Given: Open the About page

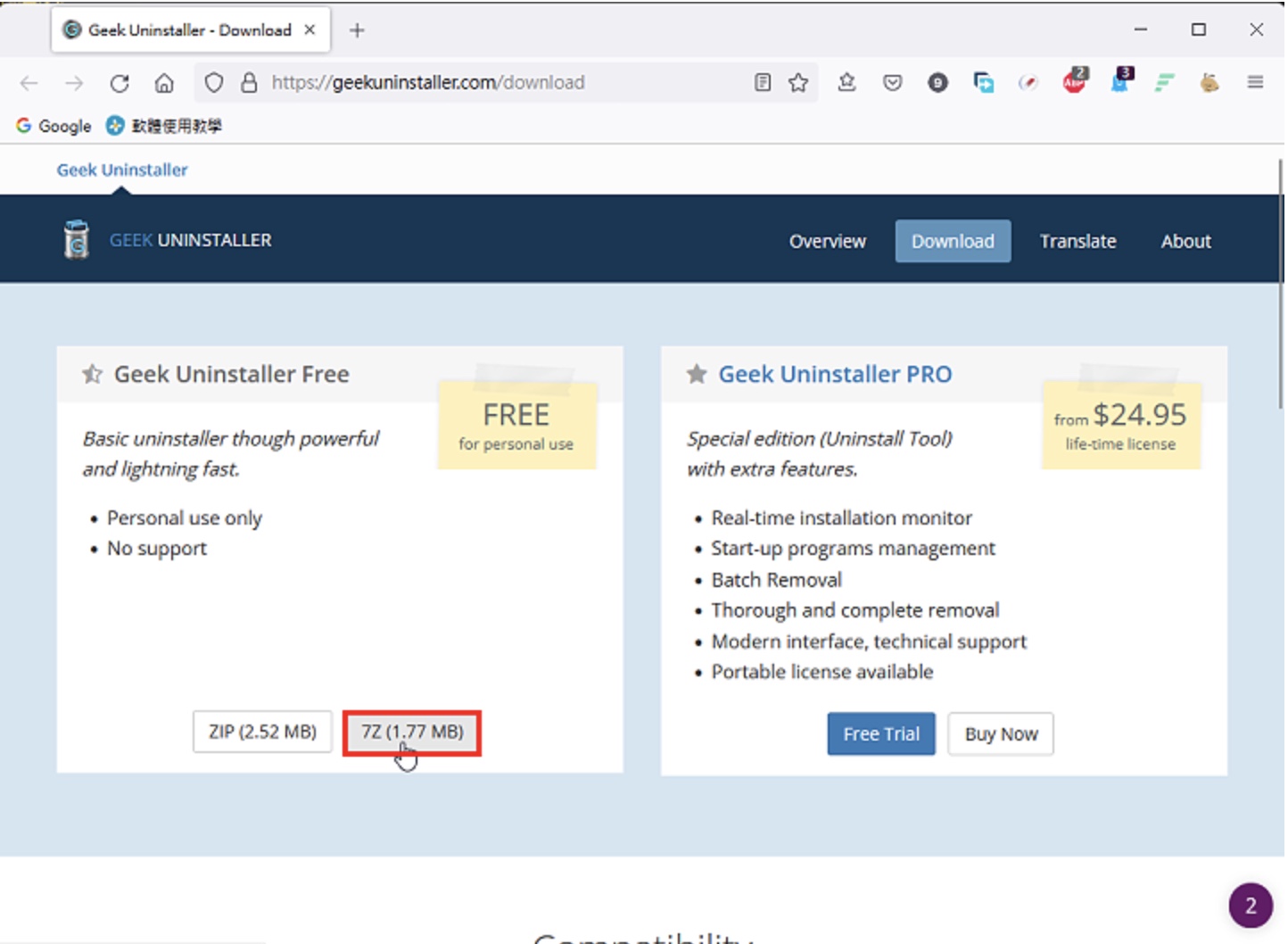Looking at the screenshot, I should (x=1185, y=242).
